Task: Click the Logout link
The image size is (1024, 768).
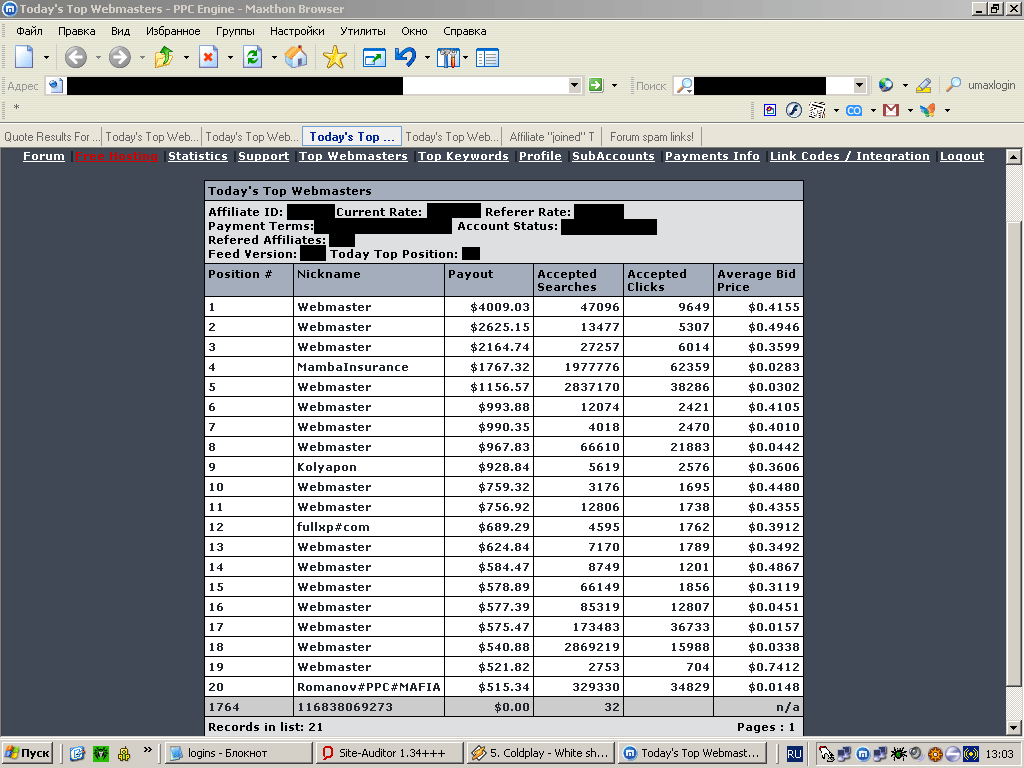Action: pyautogui.click(x=961, y=156)
